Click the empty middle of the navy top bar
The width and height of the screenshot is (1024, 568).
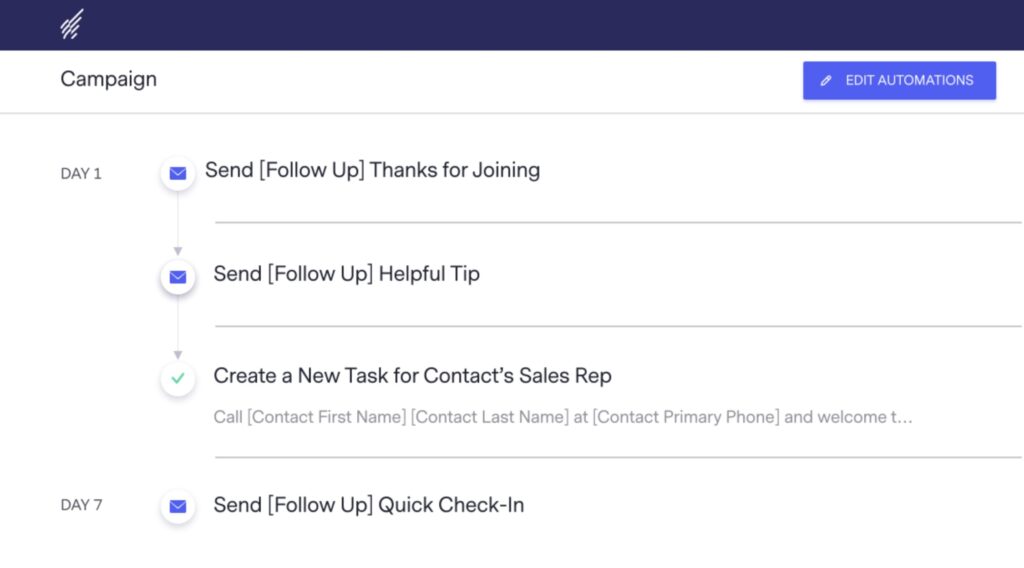click(512, 25)
